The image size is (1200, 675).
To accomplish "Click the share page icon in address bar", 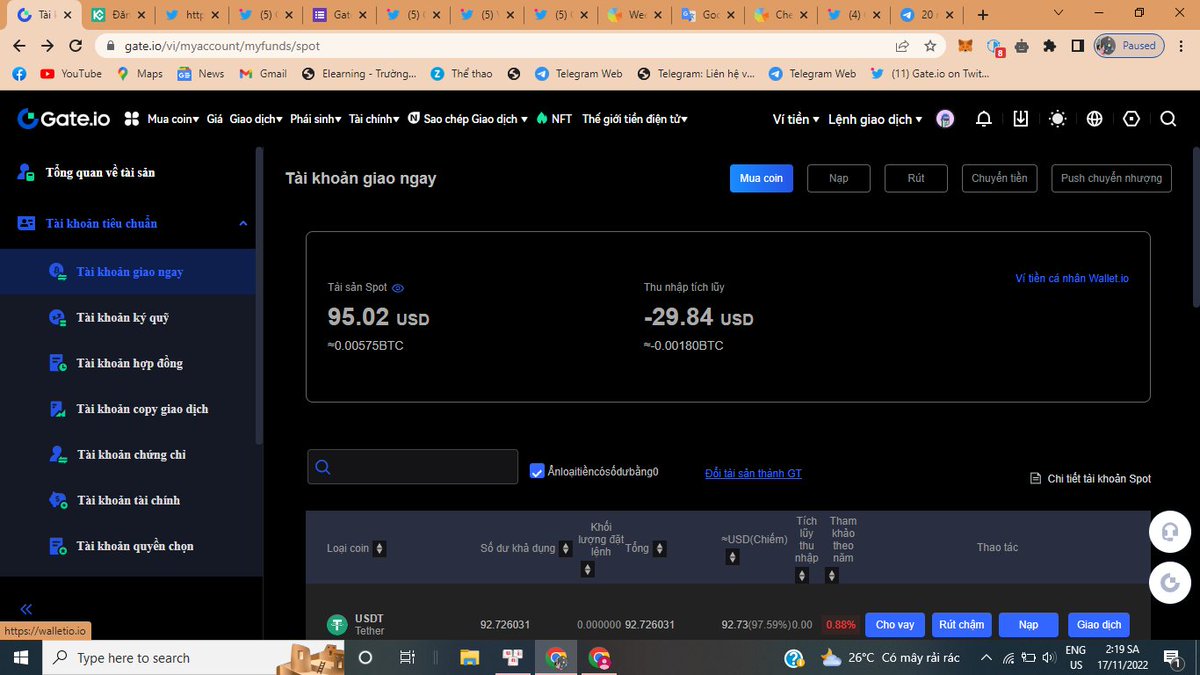I will coord(902,46).
